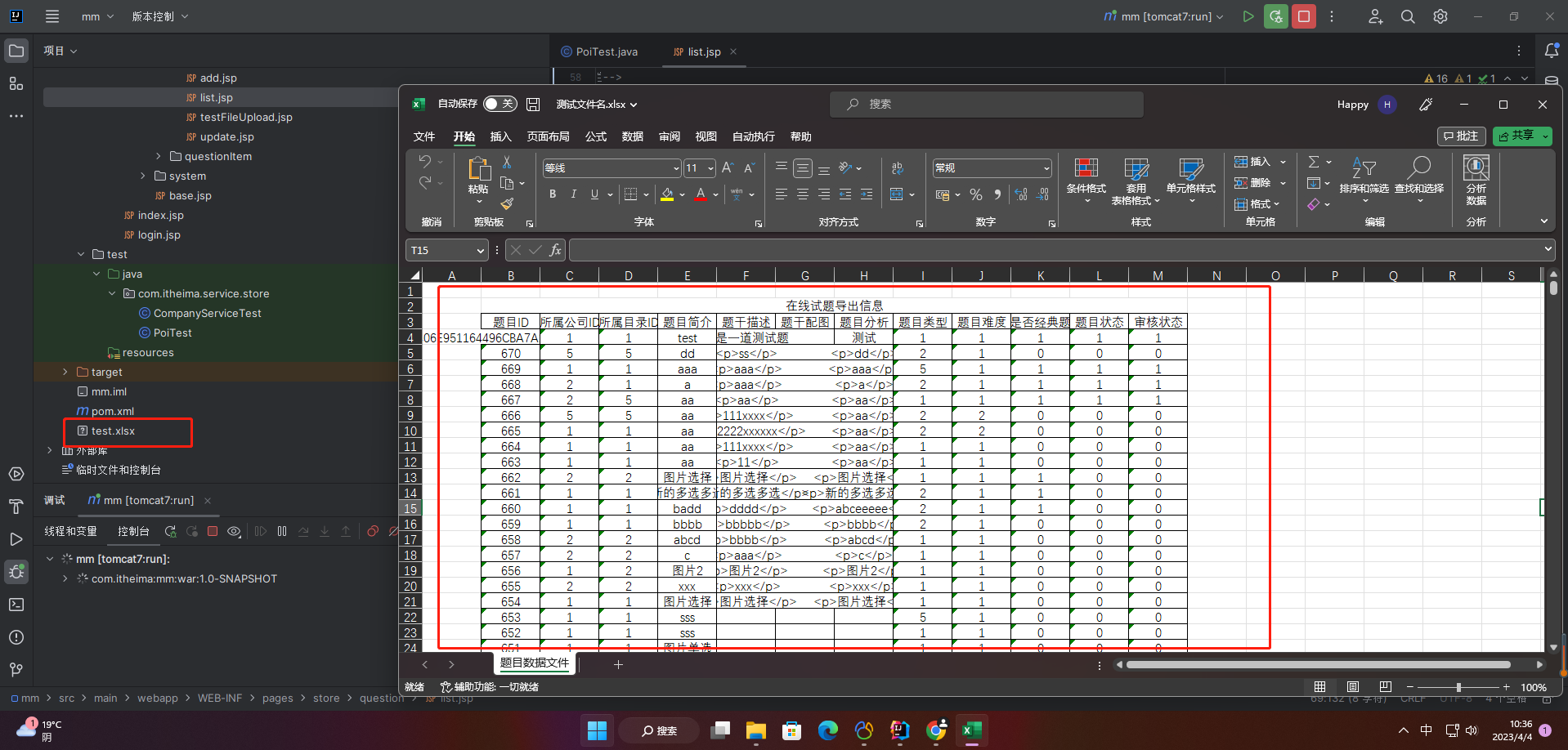Open the 页面布局 ribbon tab
Viewport: 1568px width, 750px height.
548,136
